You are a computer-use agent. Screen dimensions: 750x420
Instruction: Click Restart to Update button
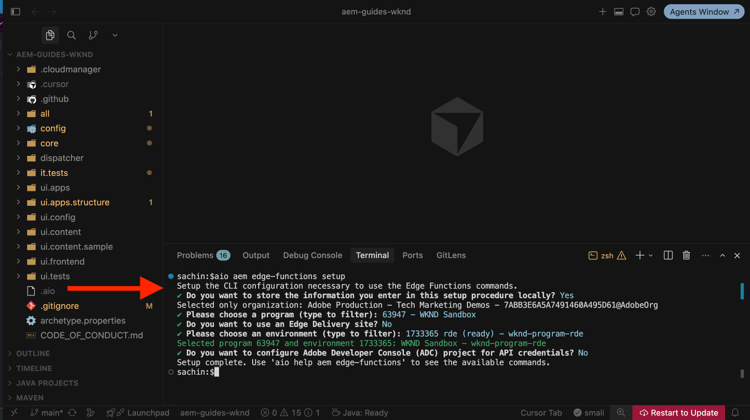point(679,413)
